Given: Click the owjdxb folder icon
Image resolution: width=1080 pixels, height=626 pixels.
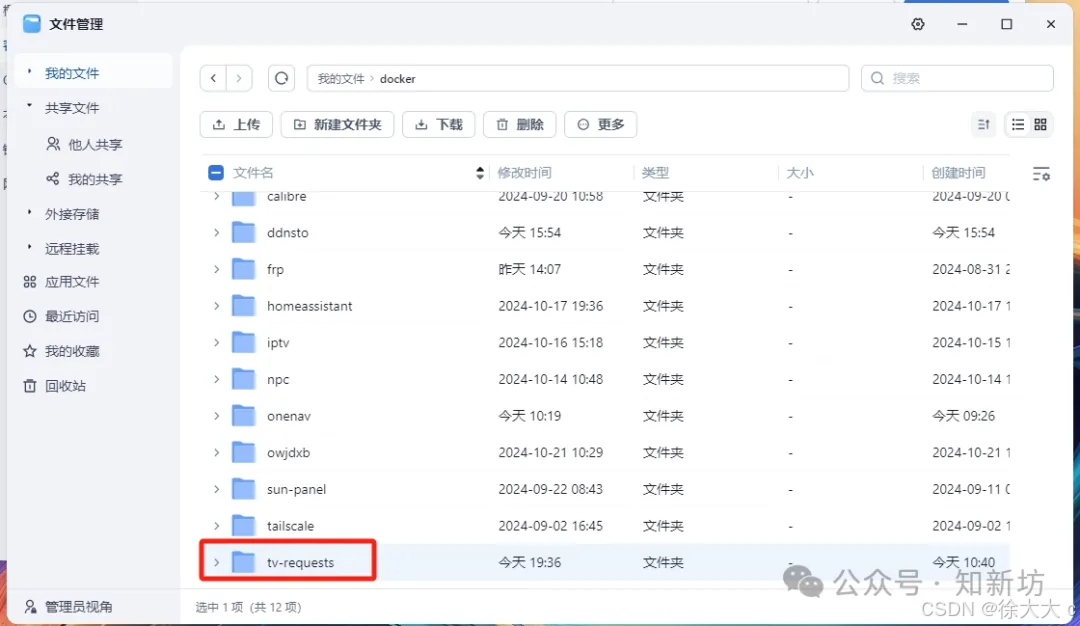Looking at the screenshot, I should click(x=243, y=452).
